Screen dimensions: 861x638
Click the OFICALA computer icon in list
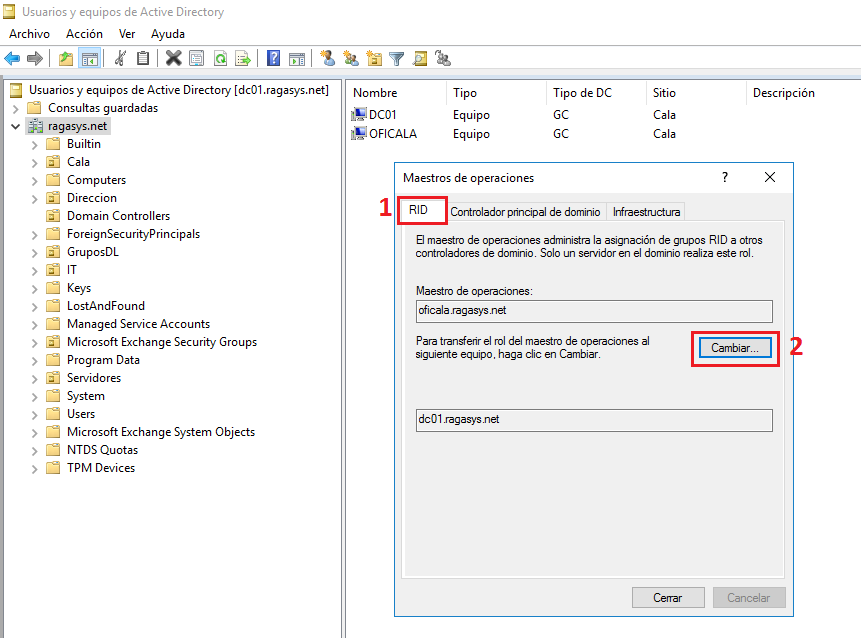click(x=359, y=133)
